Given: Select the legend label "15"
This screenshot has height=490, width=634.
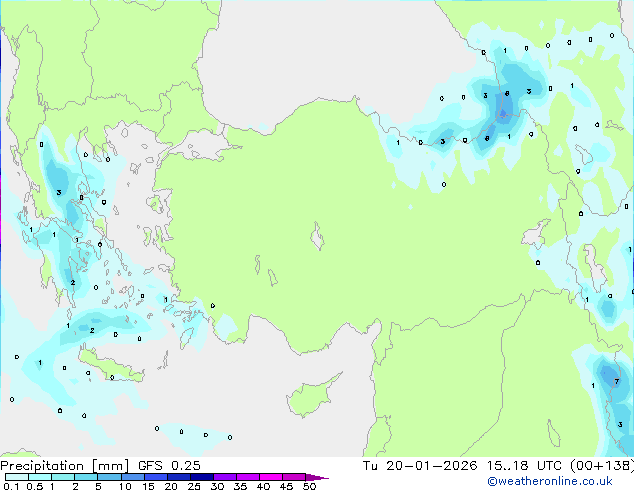Looking at the screenshot, I should pos(148,486).
